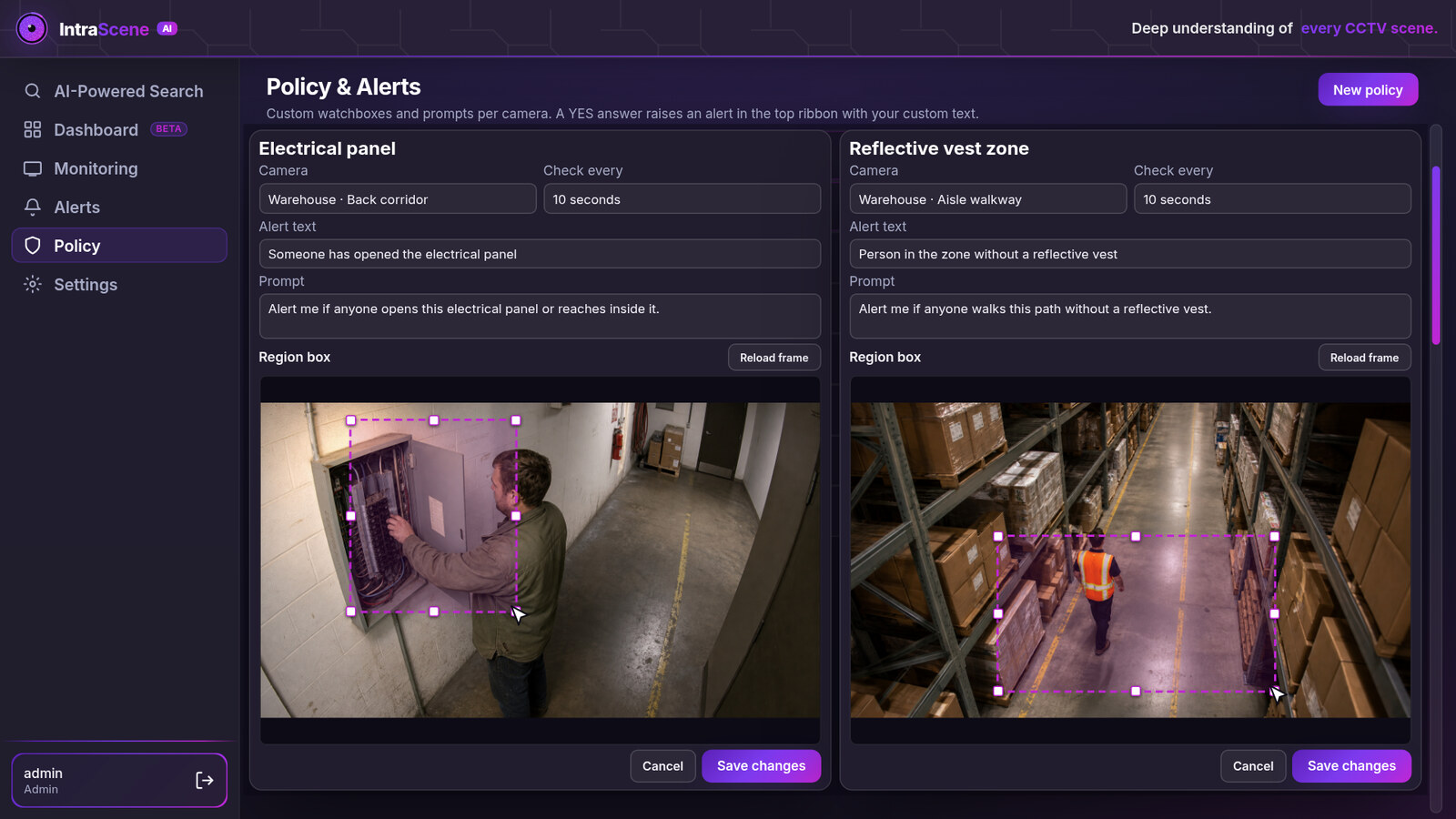Open Check every dropdown for Electrical panel

coord(682,199)
